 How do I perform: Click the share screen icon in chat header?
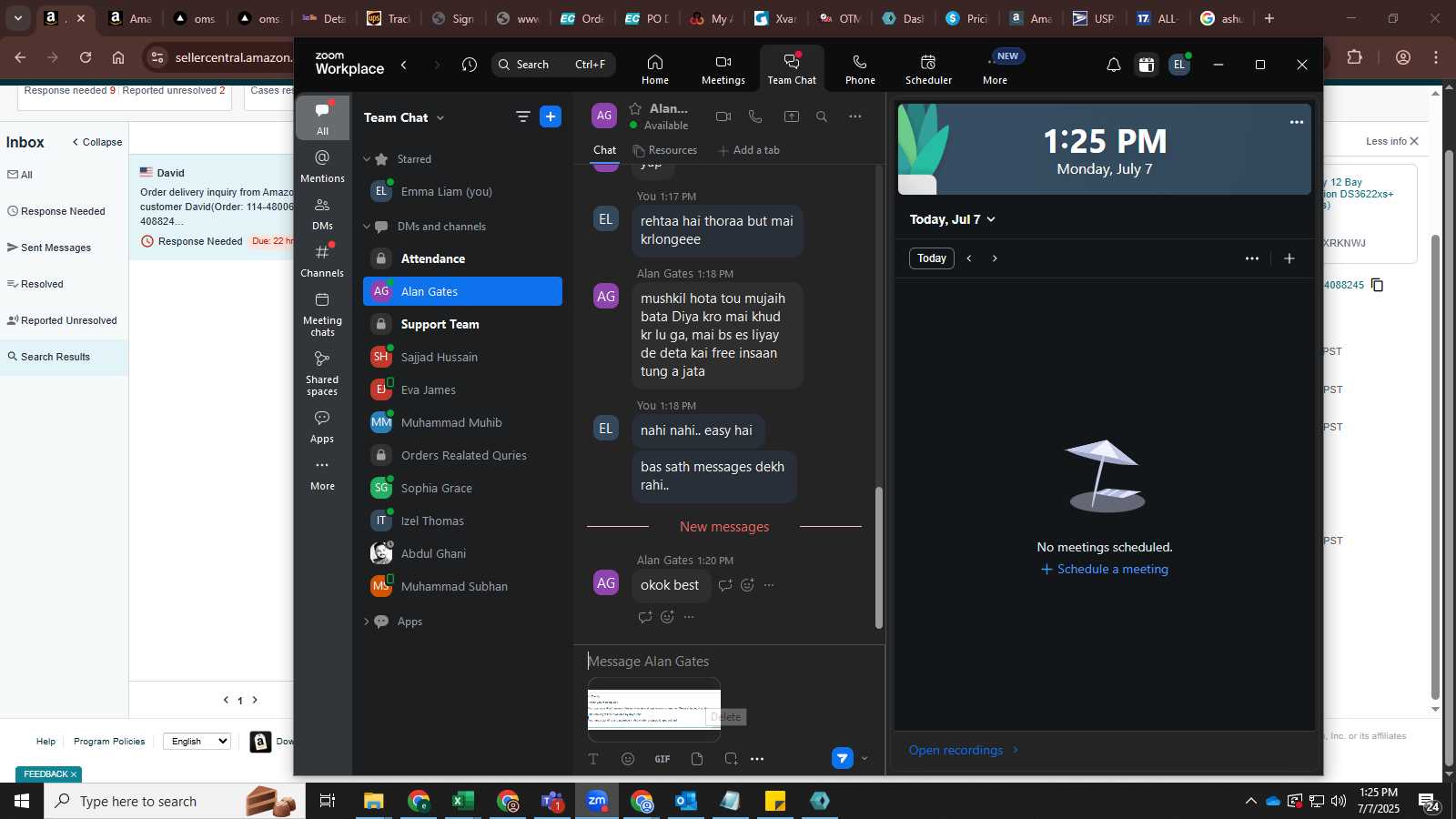(792, 116)
